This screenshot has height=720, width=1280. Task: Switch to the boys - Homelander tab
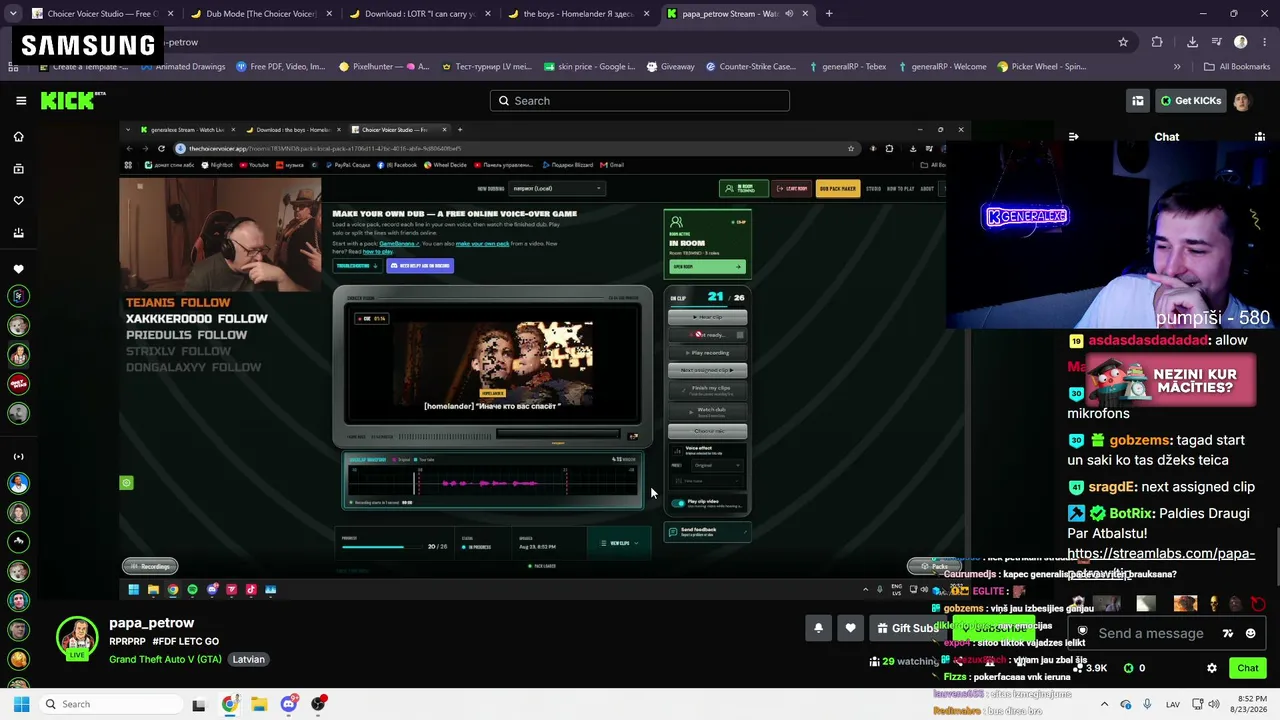coord(578,14)
